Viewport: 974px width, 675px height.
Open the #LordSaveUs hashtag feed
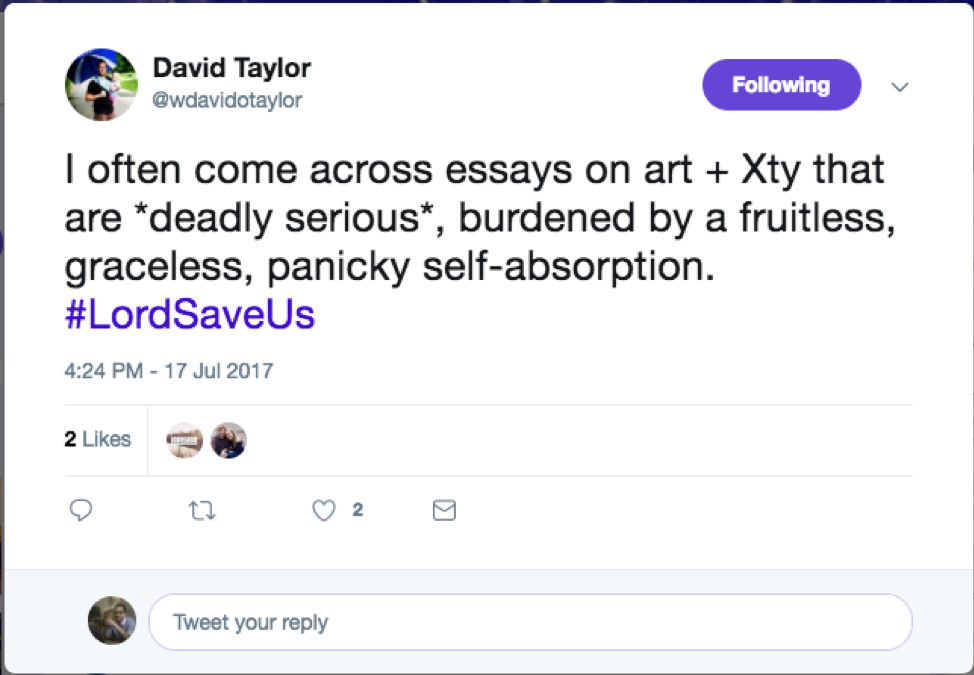coord(189,315)
